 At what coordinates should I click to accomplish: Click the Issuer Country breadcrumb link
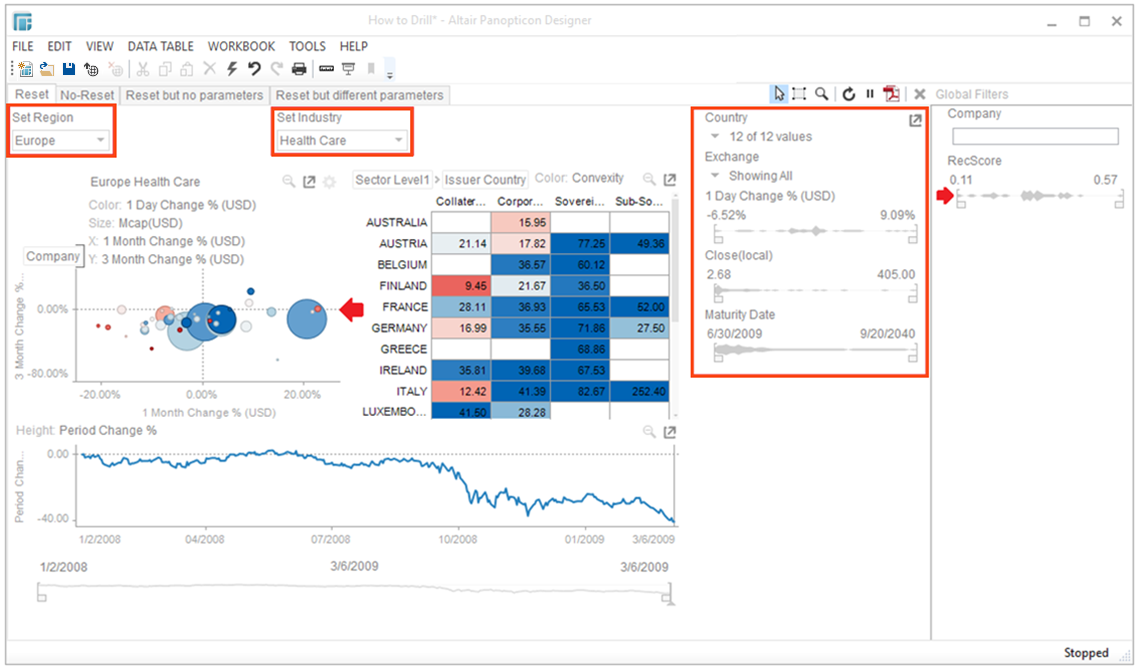485,180
